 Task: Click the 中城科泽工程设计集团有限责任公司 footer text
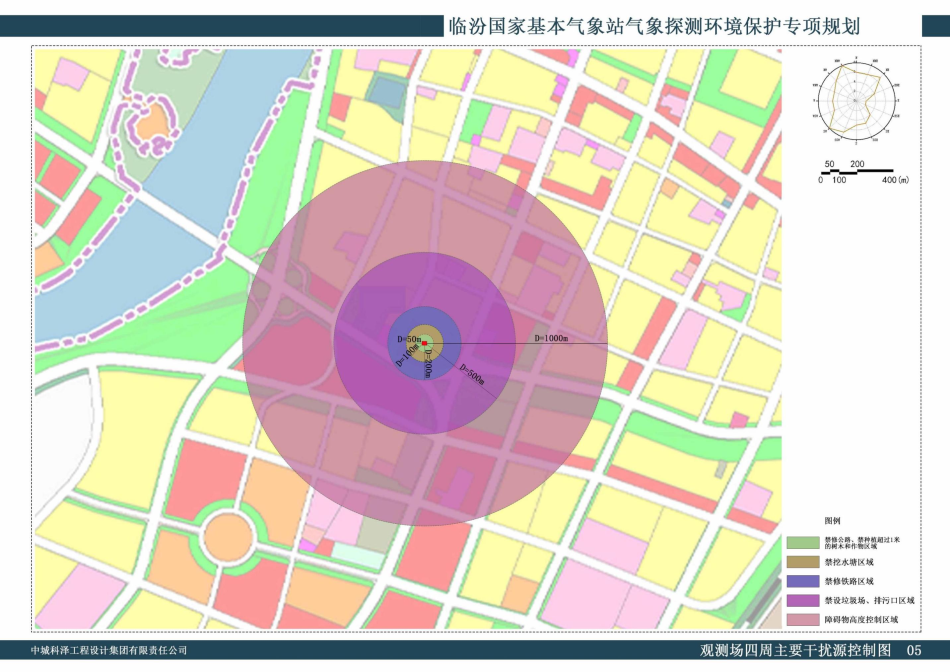click(110, 651)
